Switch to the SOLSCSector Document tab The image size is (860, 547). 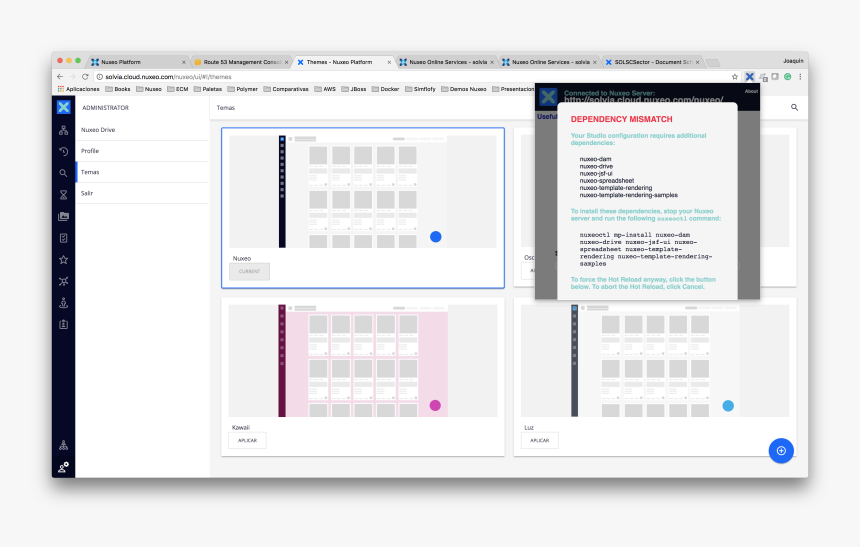[x=653, y=62]
